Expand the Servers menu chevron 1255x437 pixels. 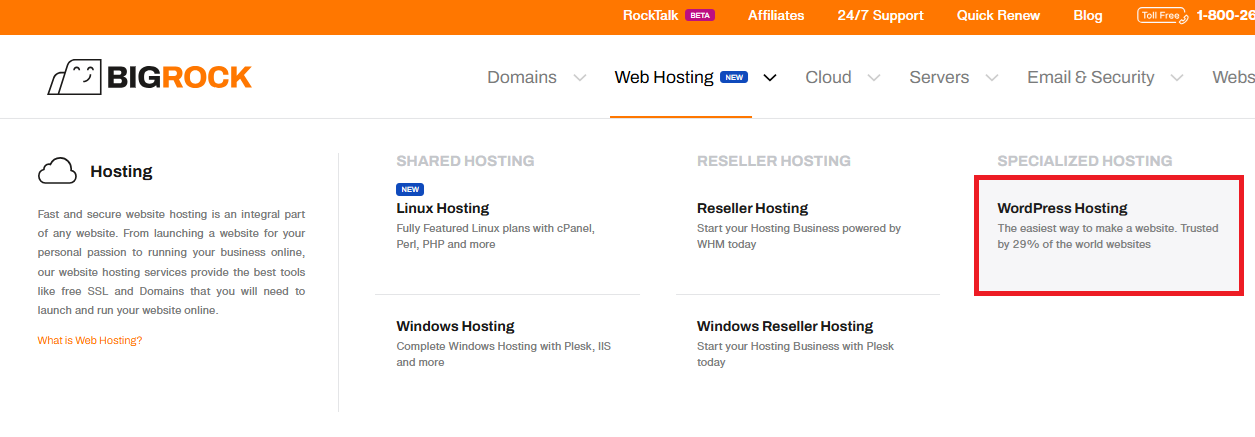(x=991, y=78)
